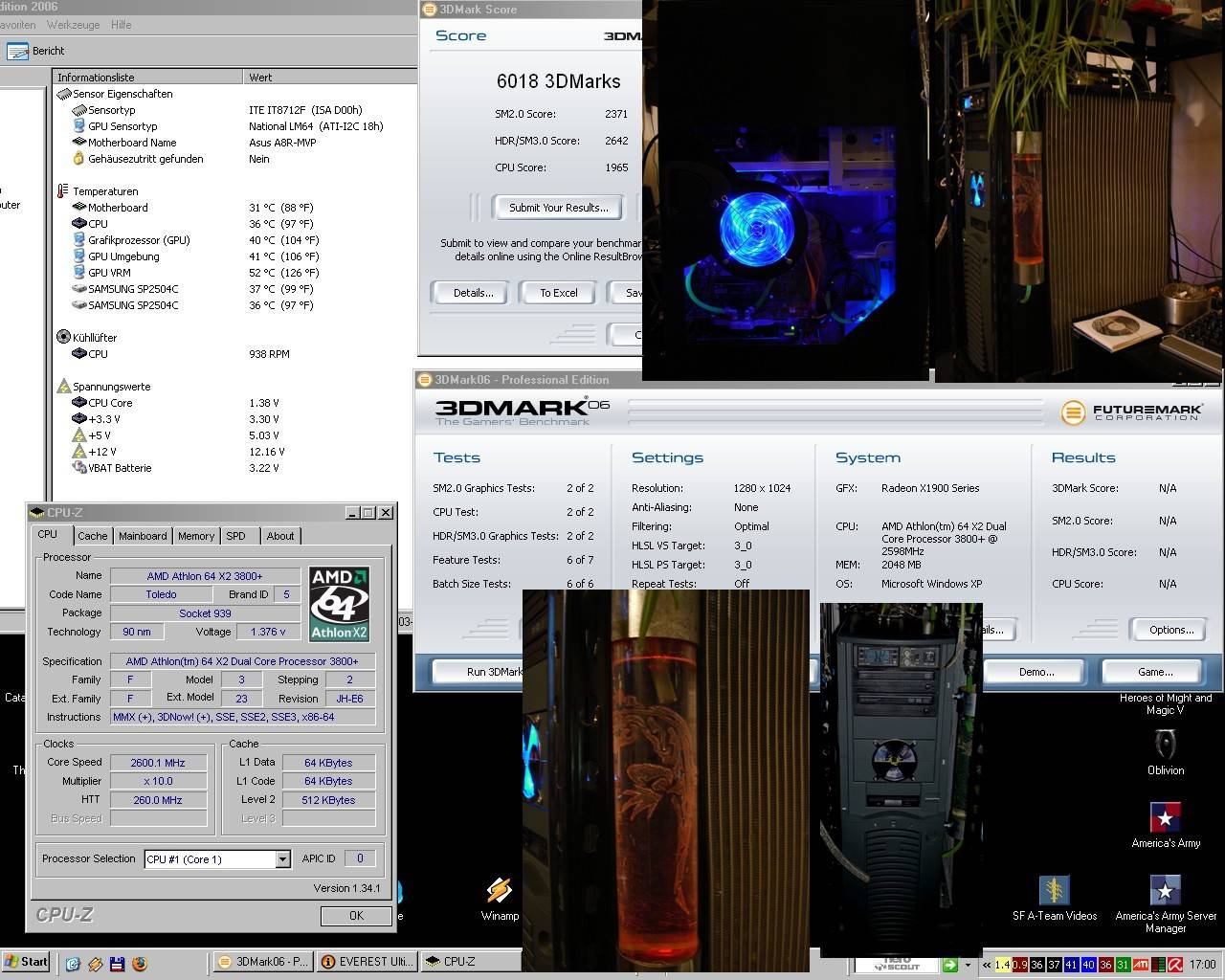1225x980 pixels.
Task: Open SF A-Team Videos desktop icon
Action: tap(1055, 899)
